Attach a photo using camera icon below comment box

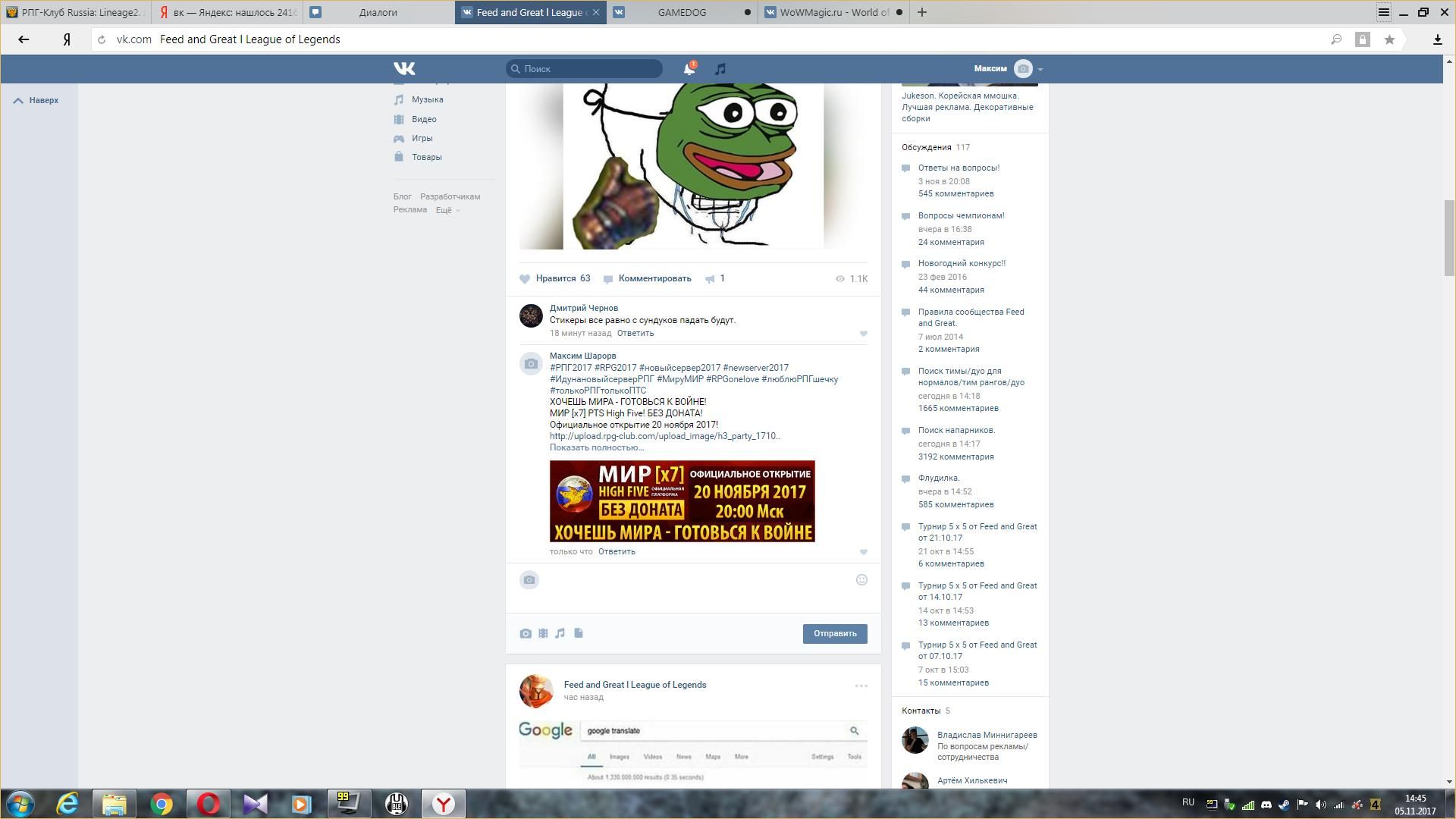(x=526, y=634)
